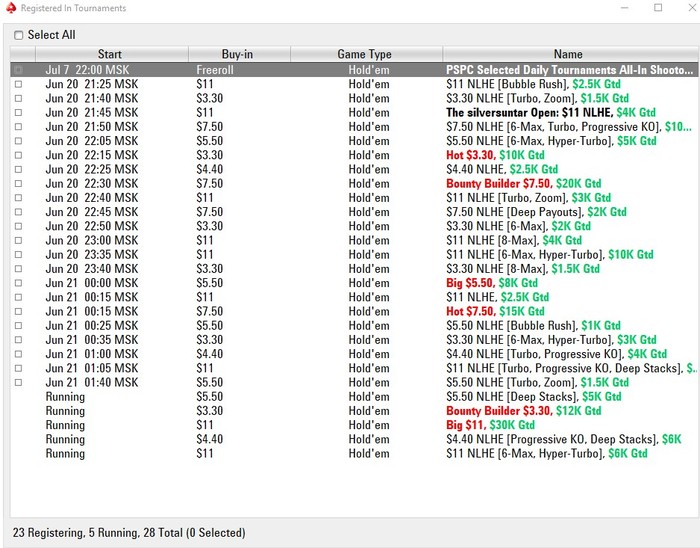Image resolution: width=700 pixels, height=548 pixels.
Task: Check the box for Jul 7 22:00 Freeroll row
Action: click(x=18, y=70)
